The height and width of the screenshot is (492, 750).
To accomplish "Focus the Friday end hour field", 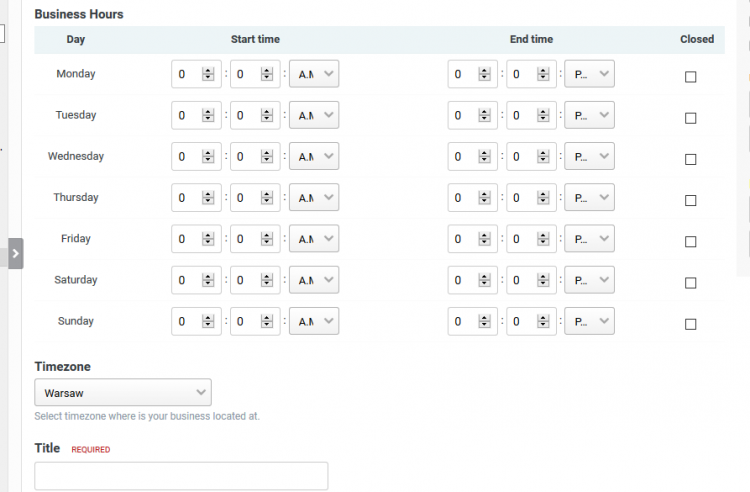I will tap(464, 239).
